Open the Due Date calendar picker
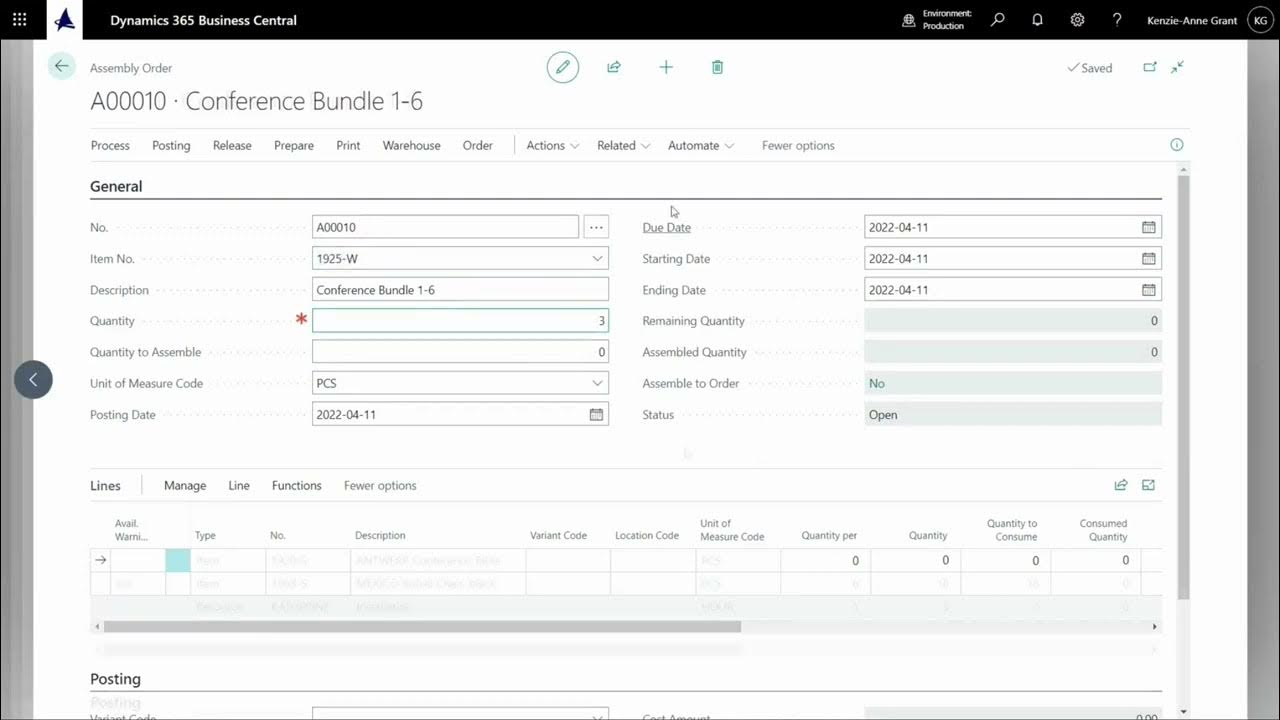Image resolution: width=1280 pixels, height=720 pixels. 1149,227
